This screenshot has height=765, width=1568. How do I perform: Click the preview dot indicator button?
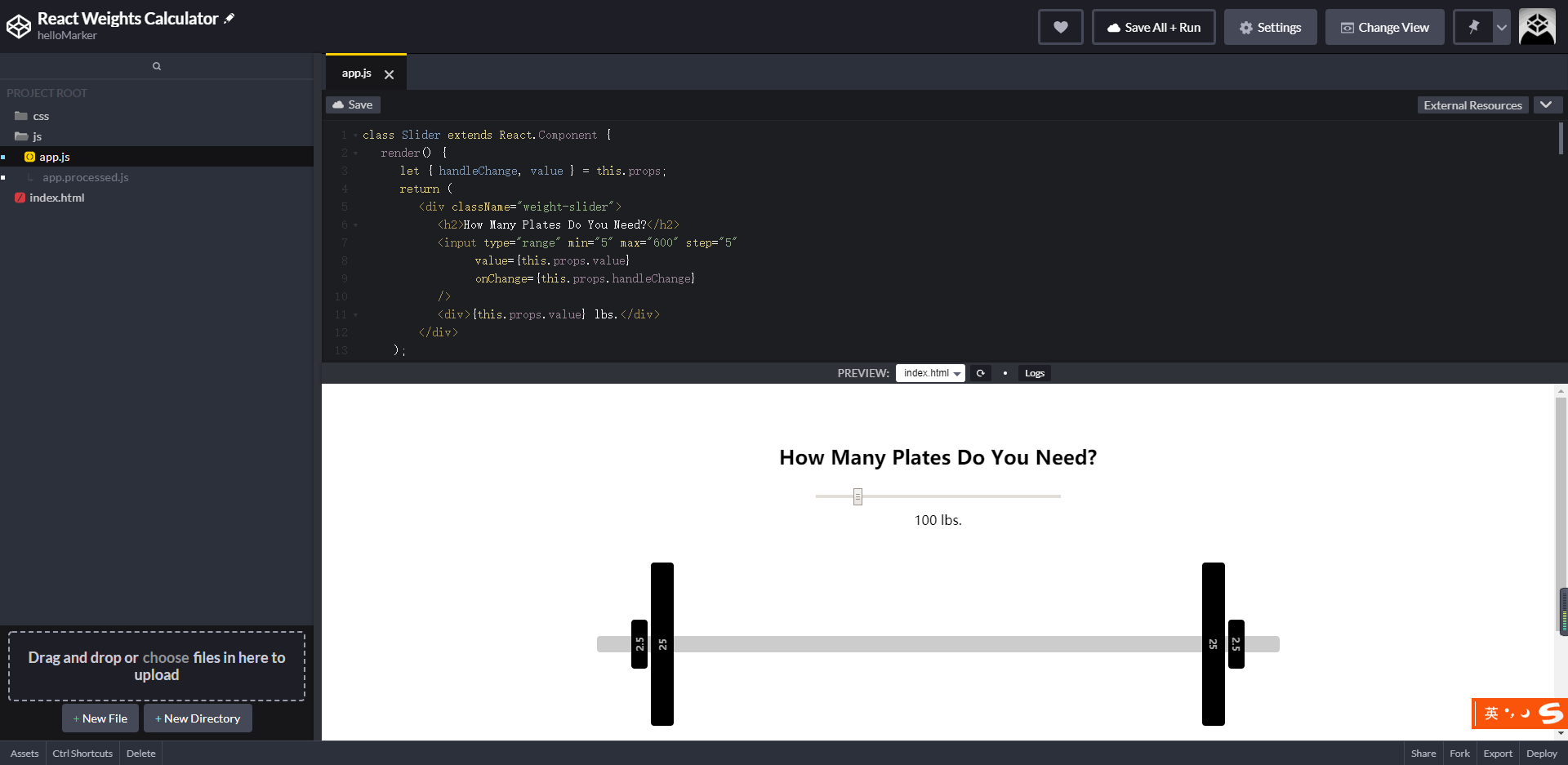pyautogui.click(x=1005, y=373)
